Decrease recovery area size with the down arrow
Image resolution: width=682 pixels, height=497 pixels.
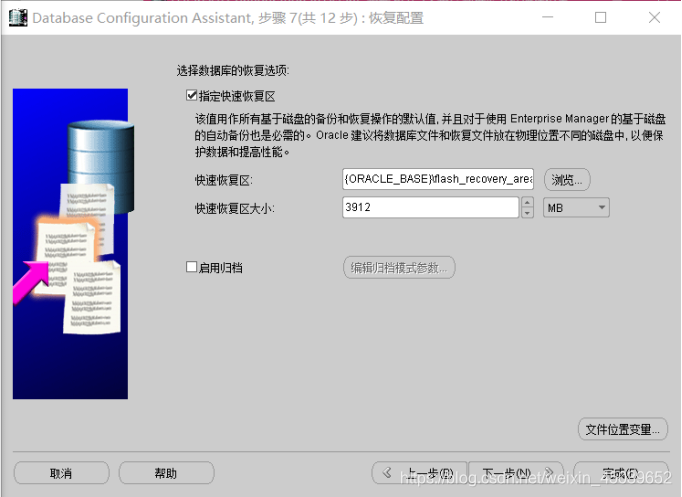coord(527,213)
